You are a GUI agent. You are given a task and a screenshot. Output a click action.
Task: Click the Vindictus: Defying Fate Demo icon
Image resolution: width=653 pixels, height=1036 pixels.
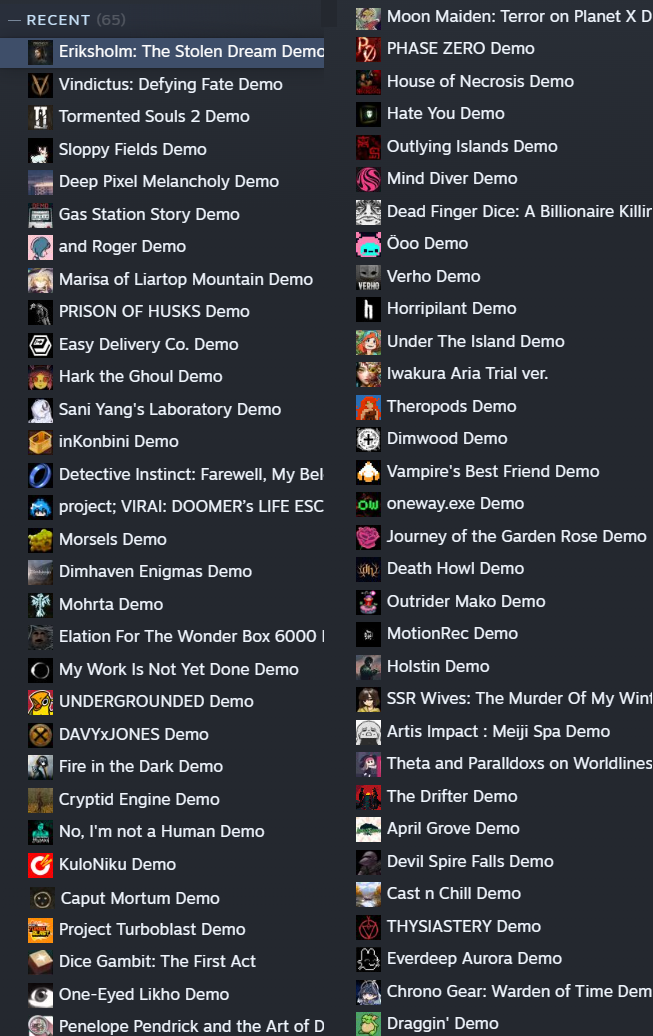[x=40, y=85]
